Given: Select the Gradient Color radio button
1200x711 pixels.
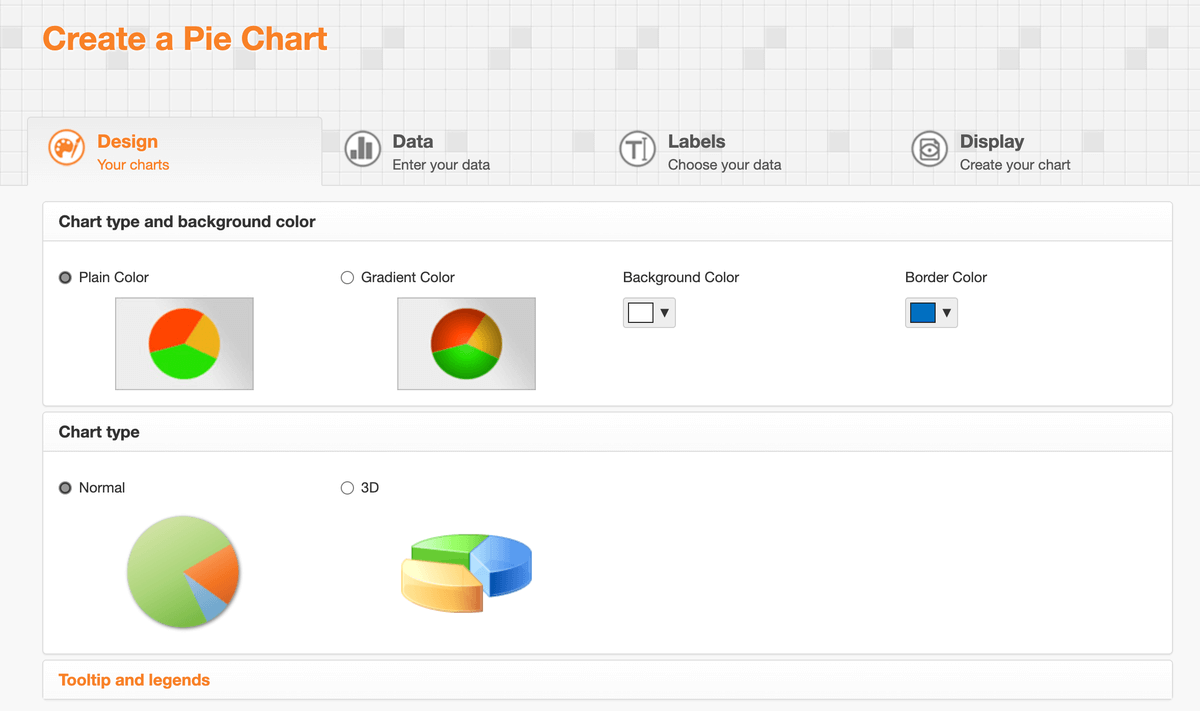Looking at the screenshot, I should point(347,277).
